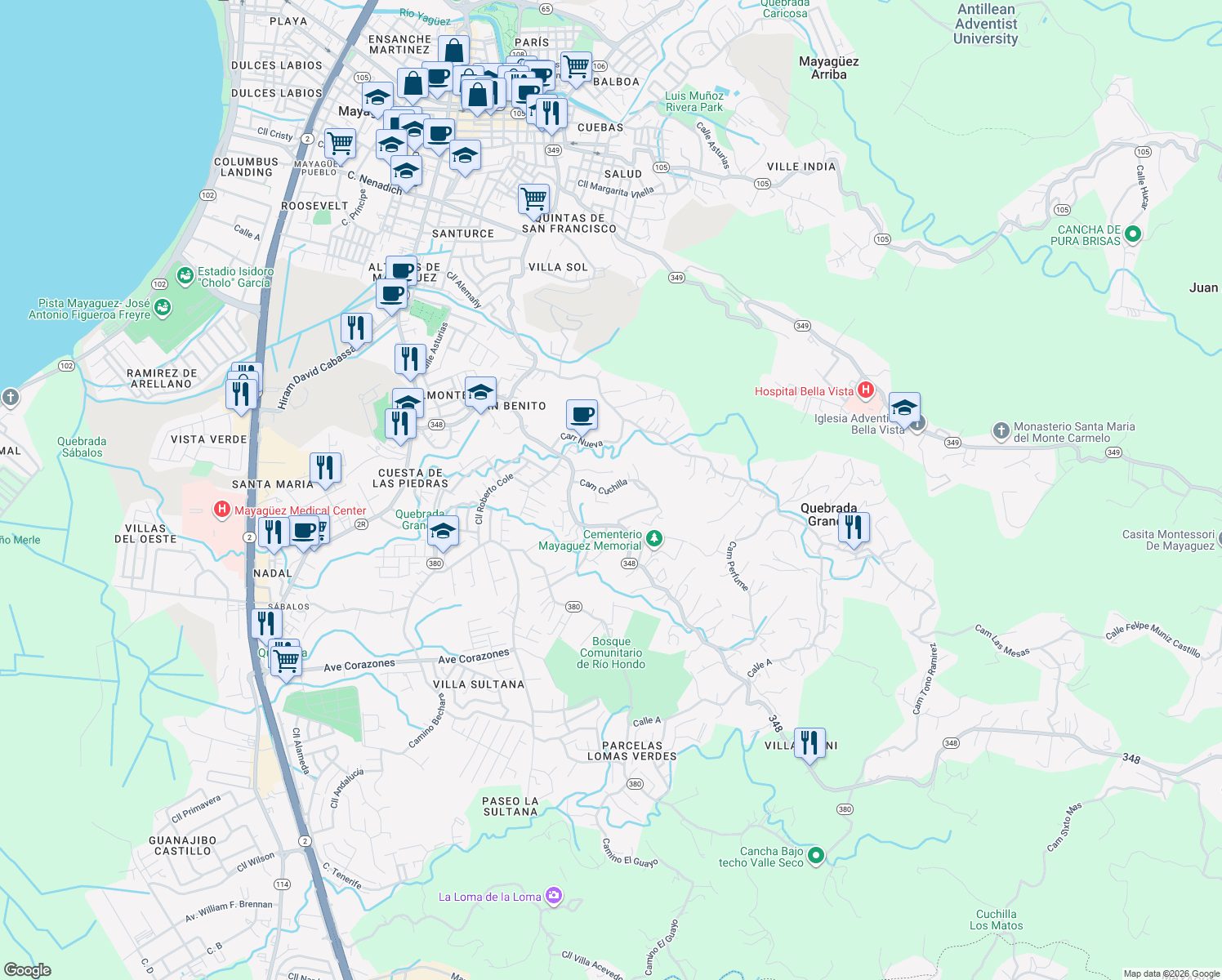Open the restaurant marker at Santa Maria
This screenshot has width=1222, height=980.
coord(325,468)
